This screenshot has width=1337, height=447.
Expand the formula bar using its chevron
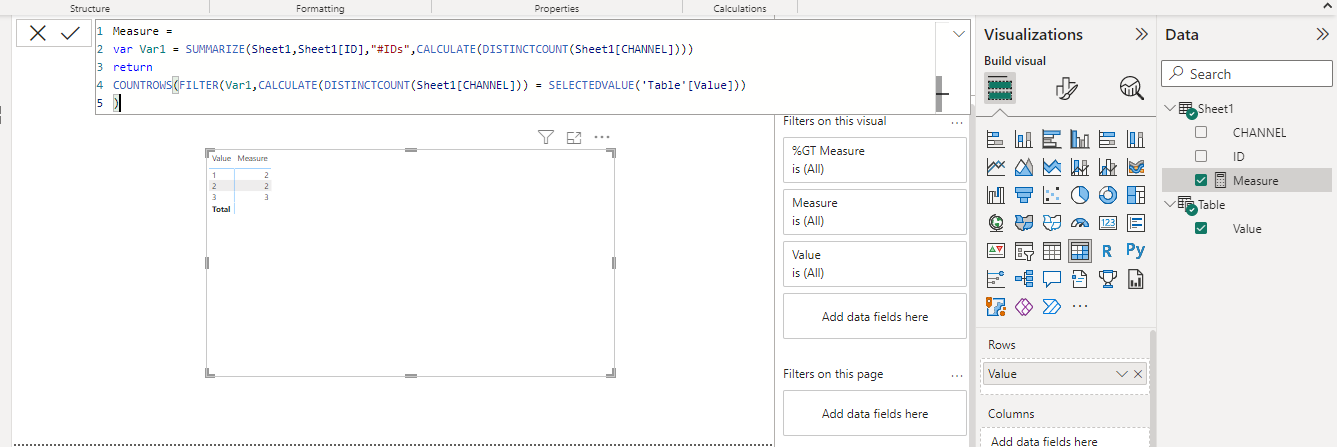[x=960, y=34]
